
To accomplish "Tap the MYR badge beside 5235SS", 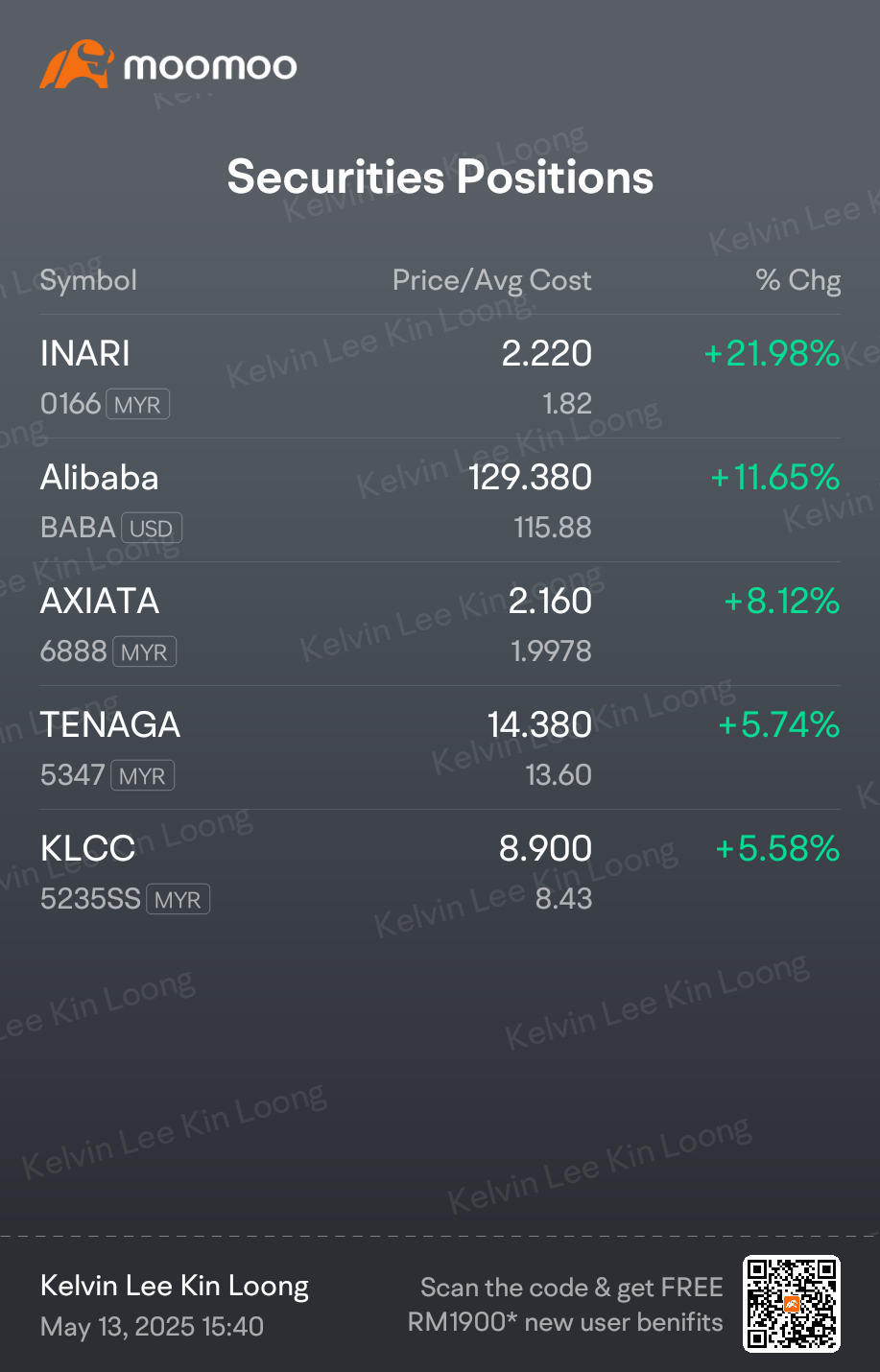I will click(x=178, y=900).
